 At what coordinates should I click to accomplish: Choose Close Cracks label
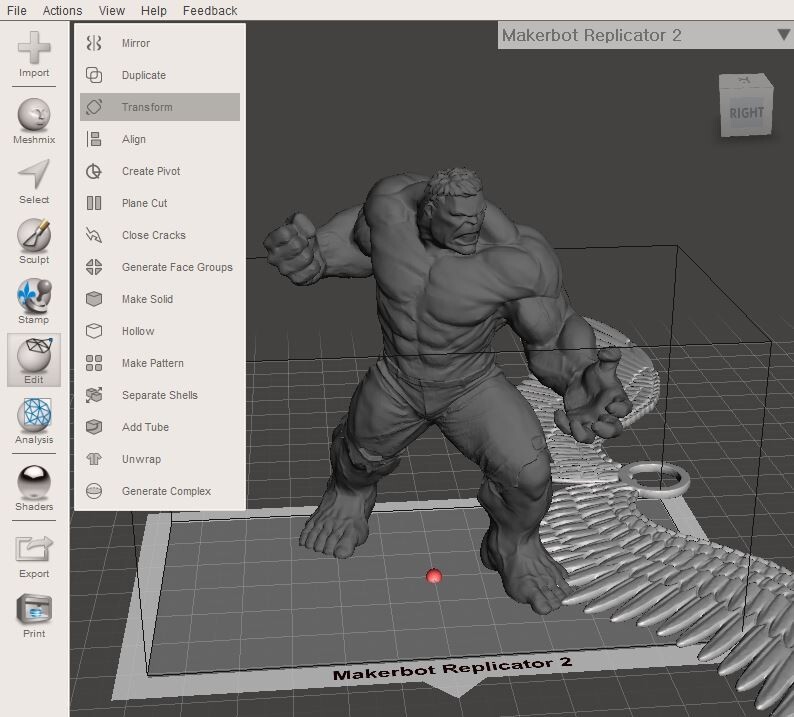coord(153,235)
